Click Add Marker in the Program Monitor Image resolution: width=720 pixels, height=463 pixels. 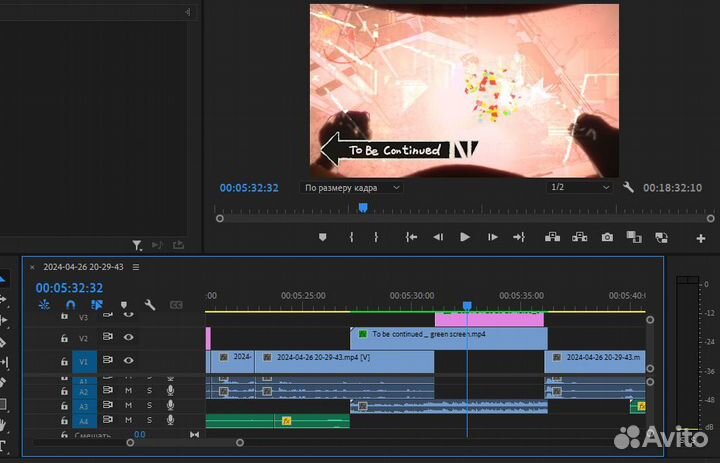pyautogui.click(x=322, y=237)
